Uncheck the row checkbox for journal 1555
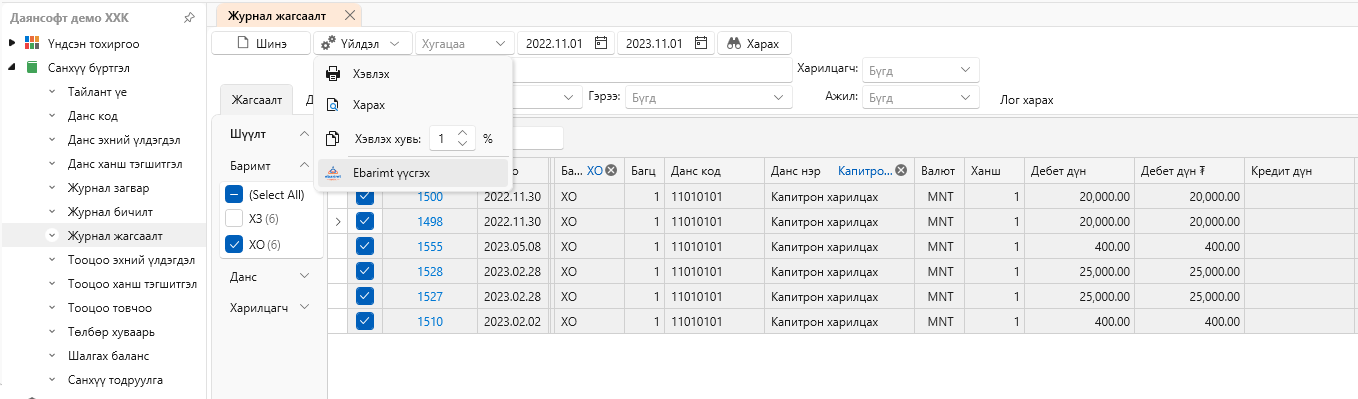The width and height of the screenshot is (1358, 399). coord(365,246)
